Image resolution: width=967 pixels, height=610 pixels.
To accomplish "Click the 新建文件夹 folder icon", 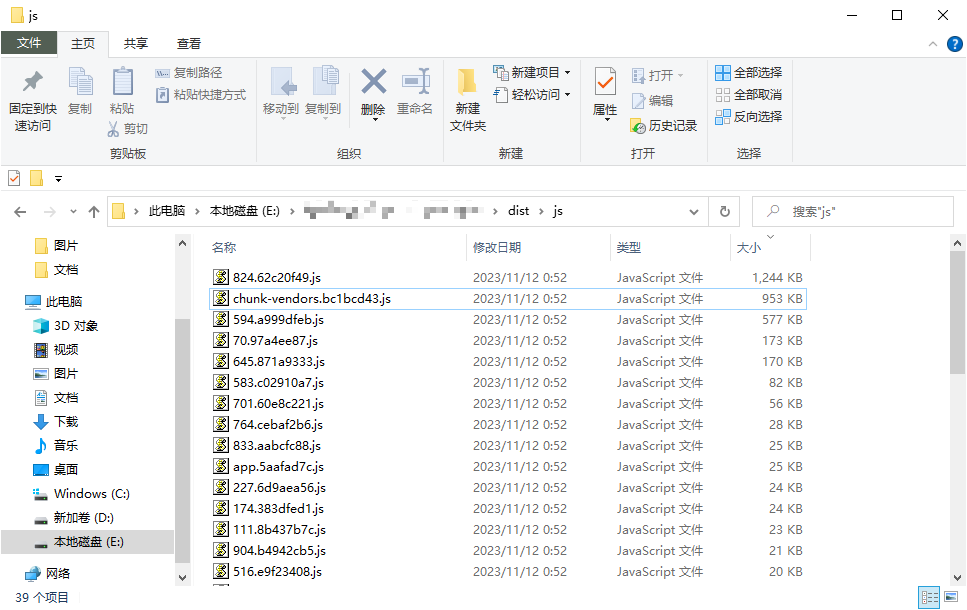I will 467,82.
